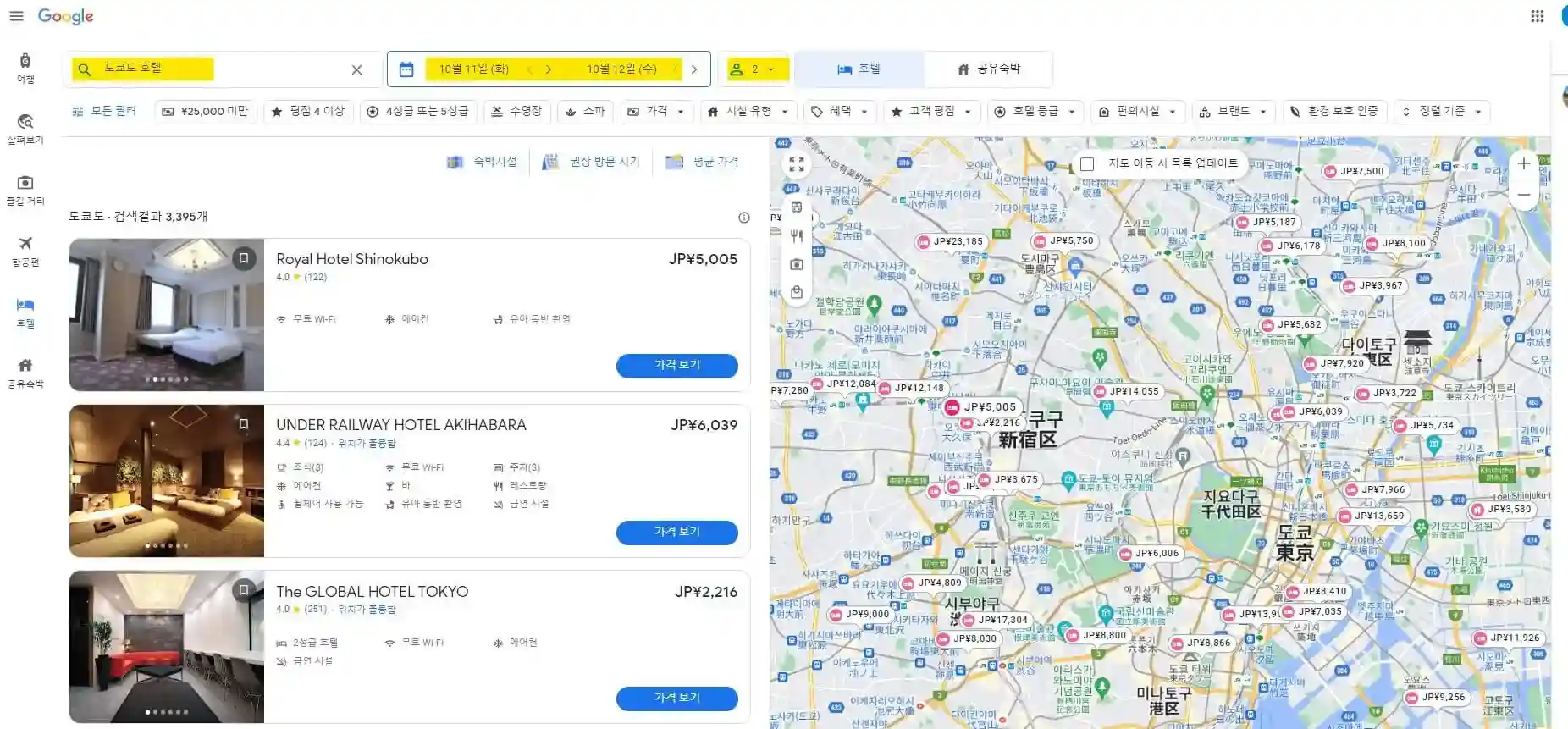Expand the 호텔 등급 dropdown
Image resolution: width=1568 pixels, height=729 pixels.
click(x=1035, y=111)
